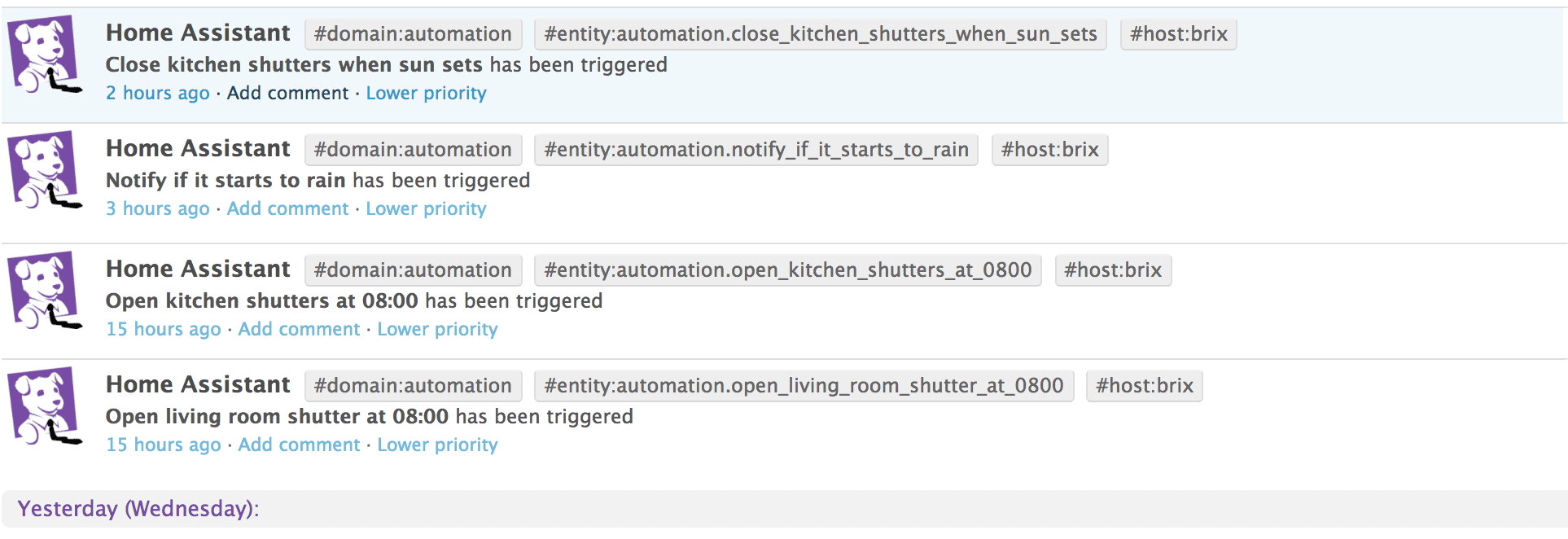Lower priority of the open kitchen shutters event

coord(437,330)
